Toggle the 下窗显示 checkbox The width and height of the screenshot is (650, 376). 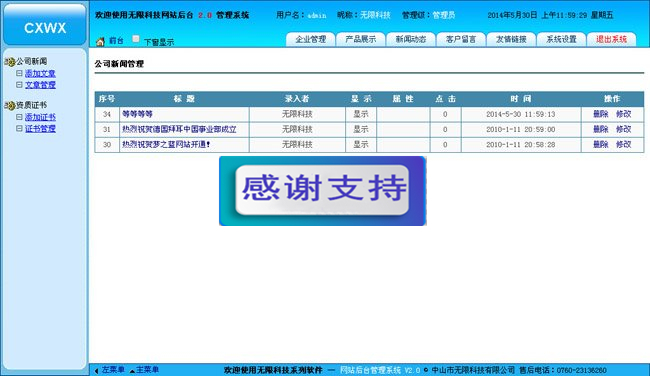[136, 39]
